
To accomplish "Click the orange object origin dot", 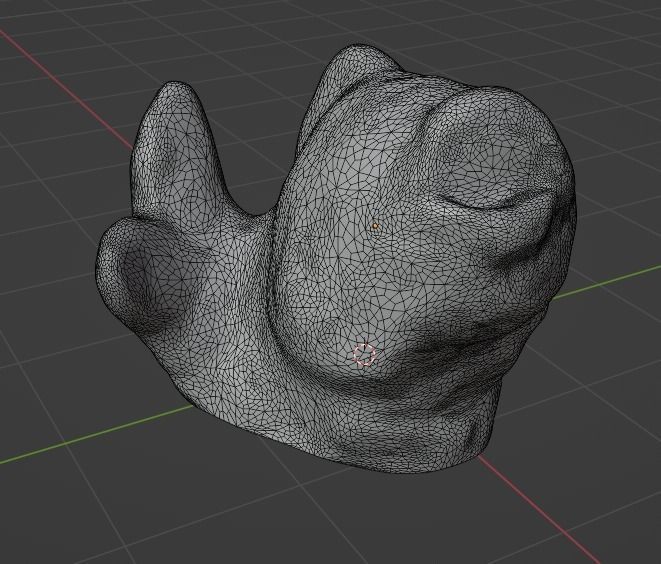I will pyautogui.click(x=375, y=226).
